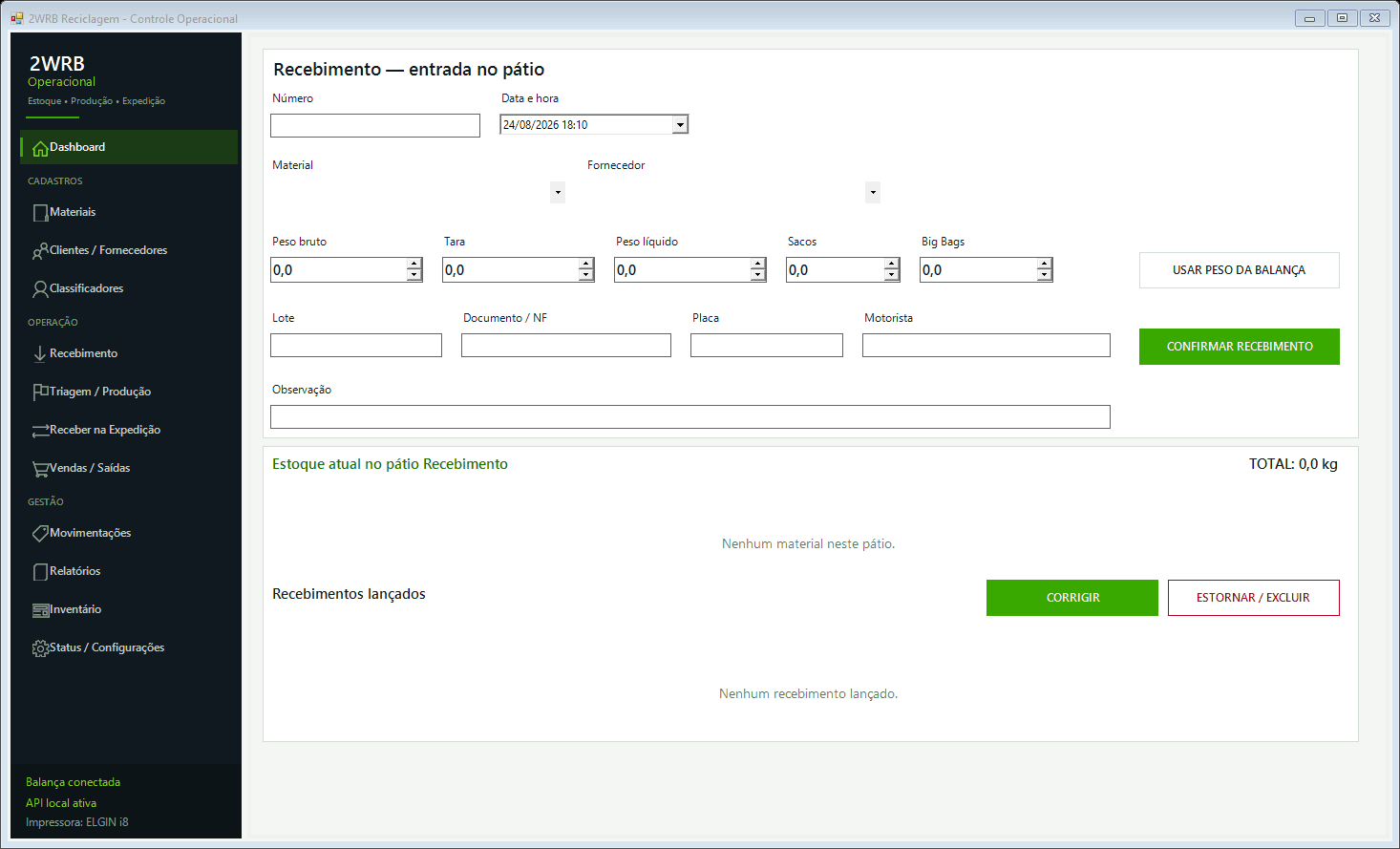This screenshot has width=1400, height=849.
Task: Click the Triagem / Produção flag icon
Action: coord(40,393)
